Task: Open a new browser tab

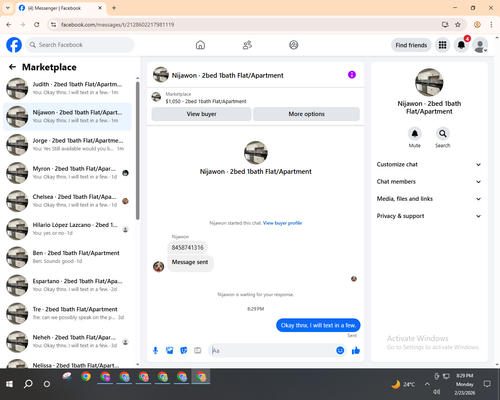Action: tap(114, 8)
